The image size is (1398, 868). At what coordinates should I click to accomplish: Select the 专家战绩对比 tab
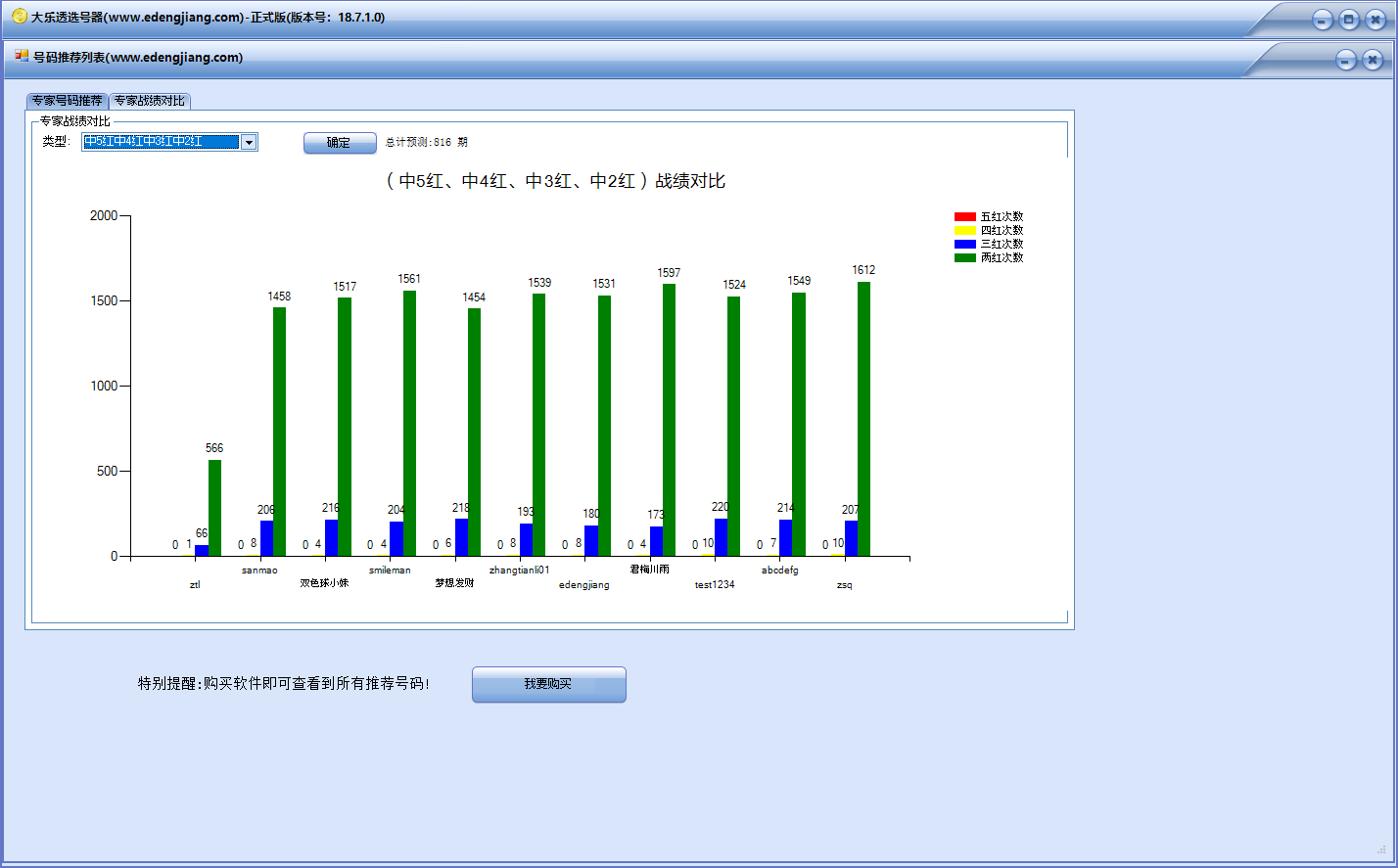[149, 101]
